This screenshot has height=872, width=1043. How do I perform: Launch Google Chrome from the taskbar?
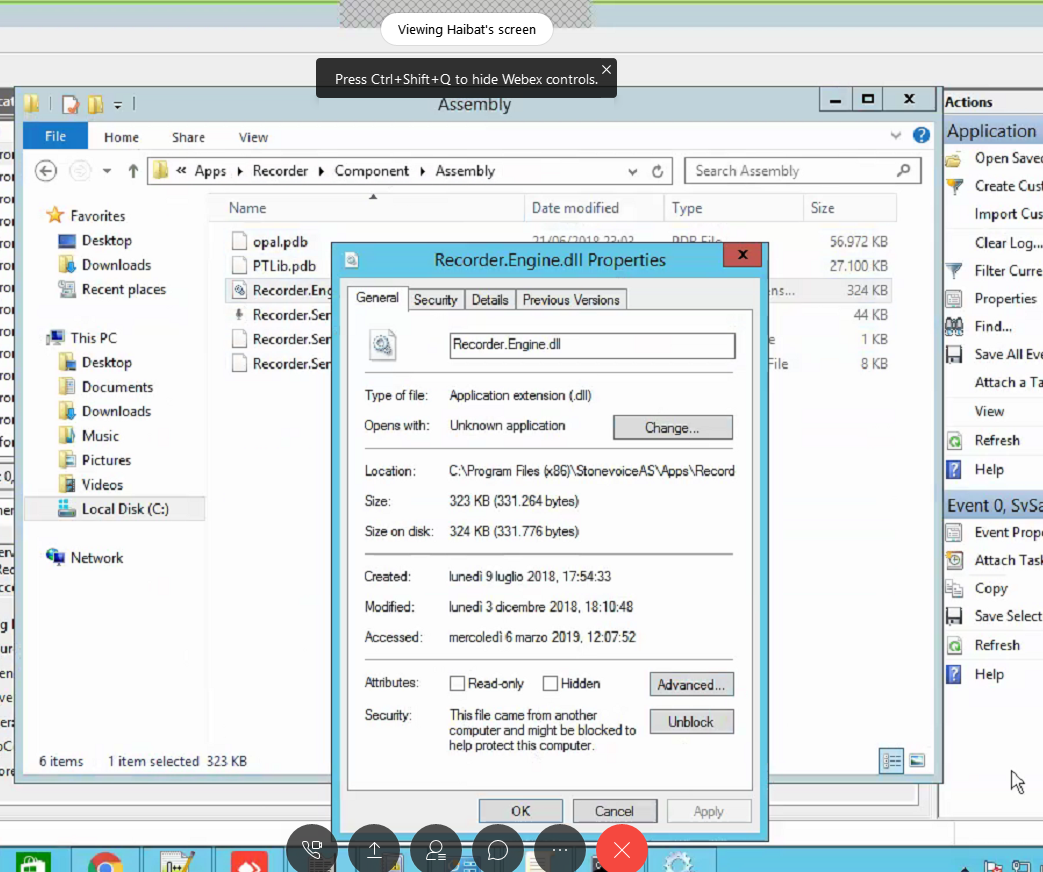(x=104, y=863)
